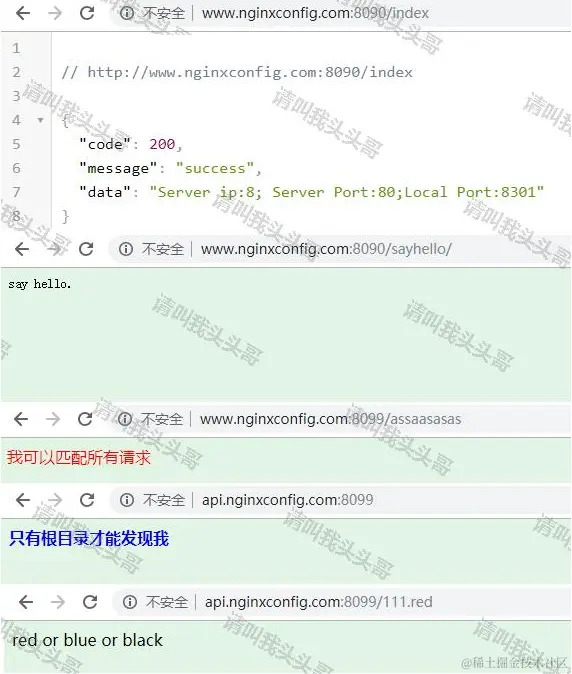The image size is (572, 674).
Task: Click forward arrow beside the 111.red address
Action: tap(58, 602)
